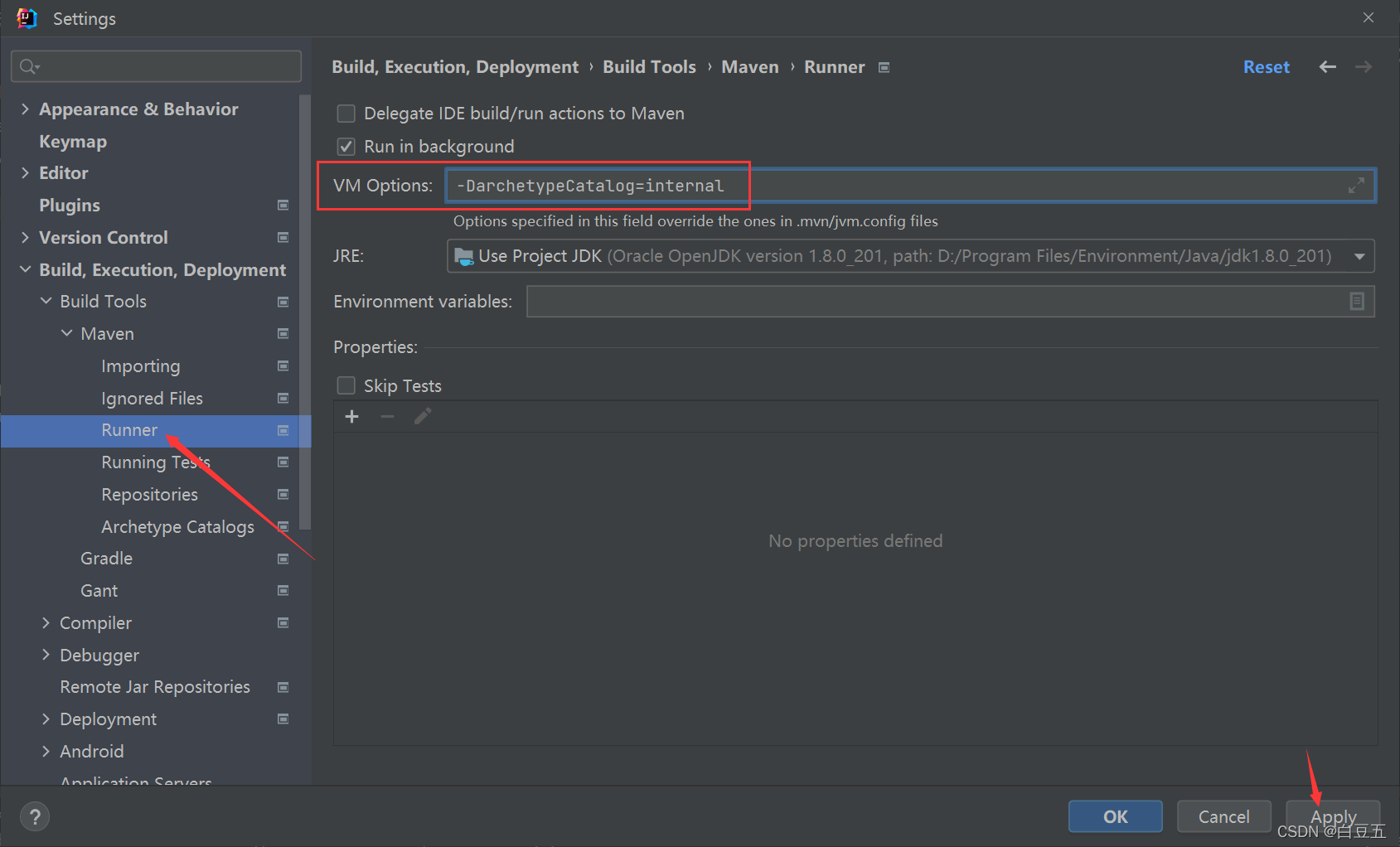Click project-level icon next to Deployment
The height and width of the screenshot is (847, 1400).
pos(283,719)
